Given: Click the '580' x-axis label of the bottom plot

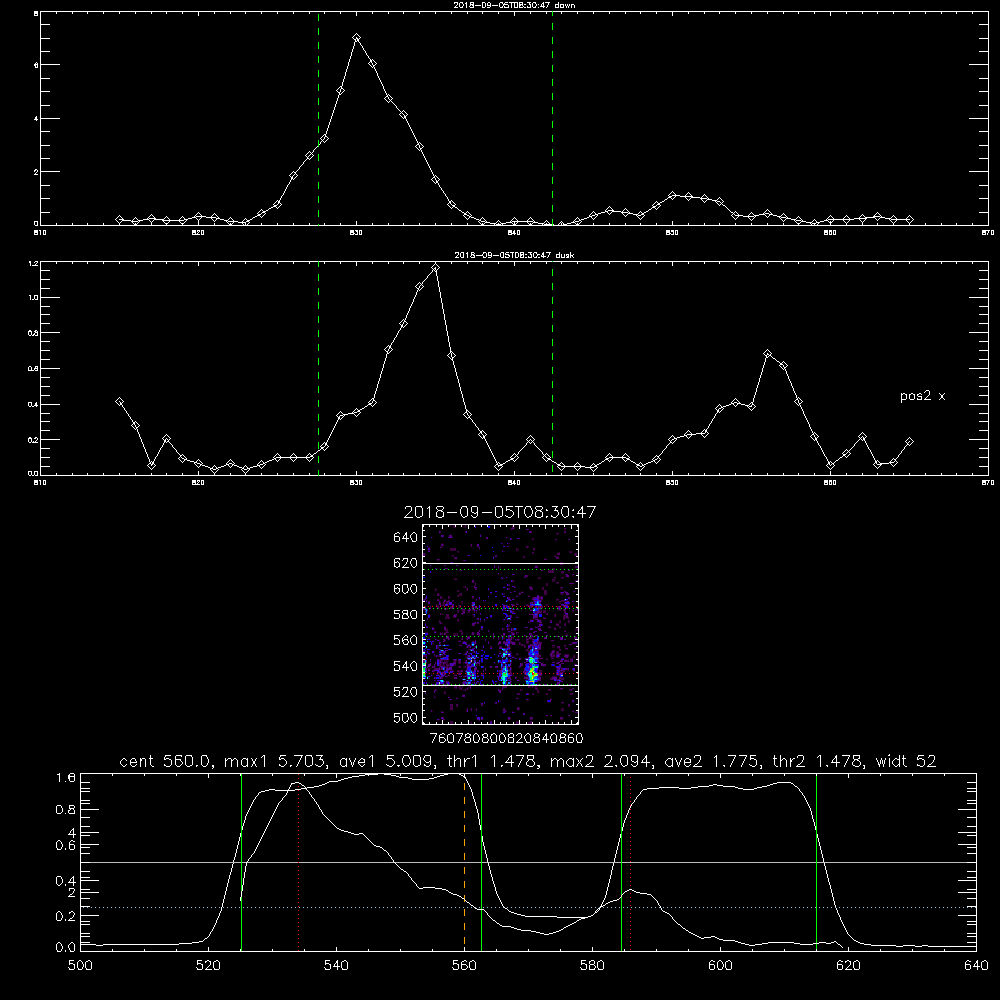Looking at the screenshot, I should [x=592, y=966].
